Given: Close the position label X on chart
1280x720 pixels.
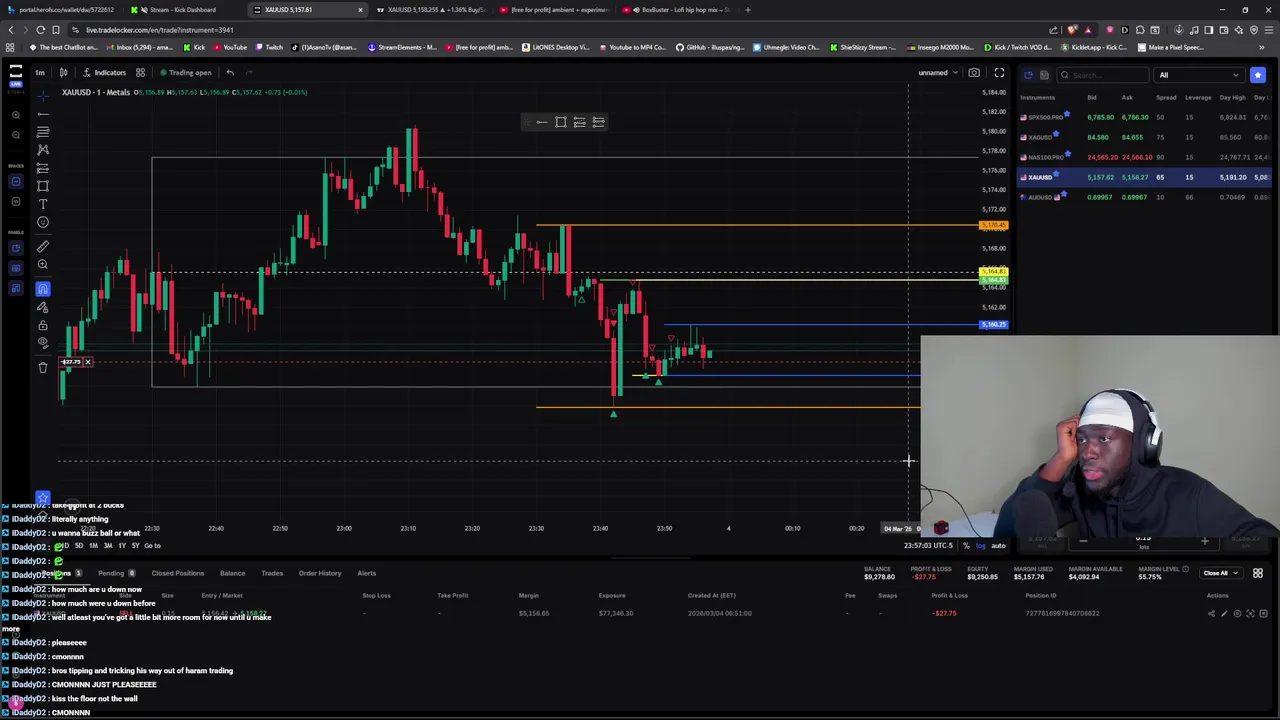Looking at the screenshot, I should [x=88, y=362].
